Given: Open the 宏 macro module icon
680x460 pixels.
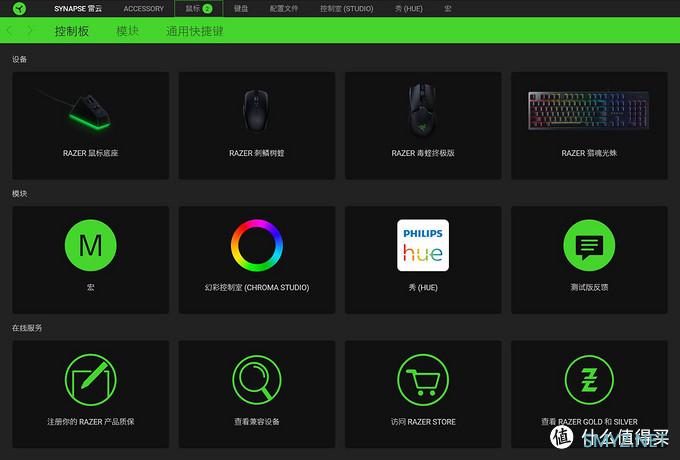Looking at the screenshot, I should 91,245.
